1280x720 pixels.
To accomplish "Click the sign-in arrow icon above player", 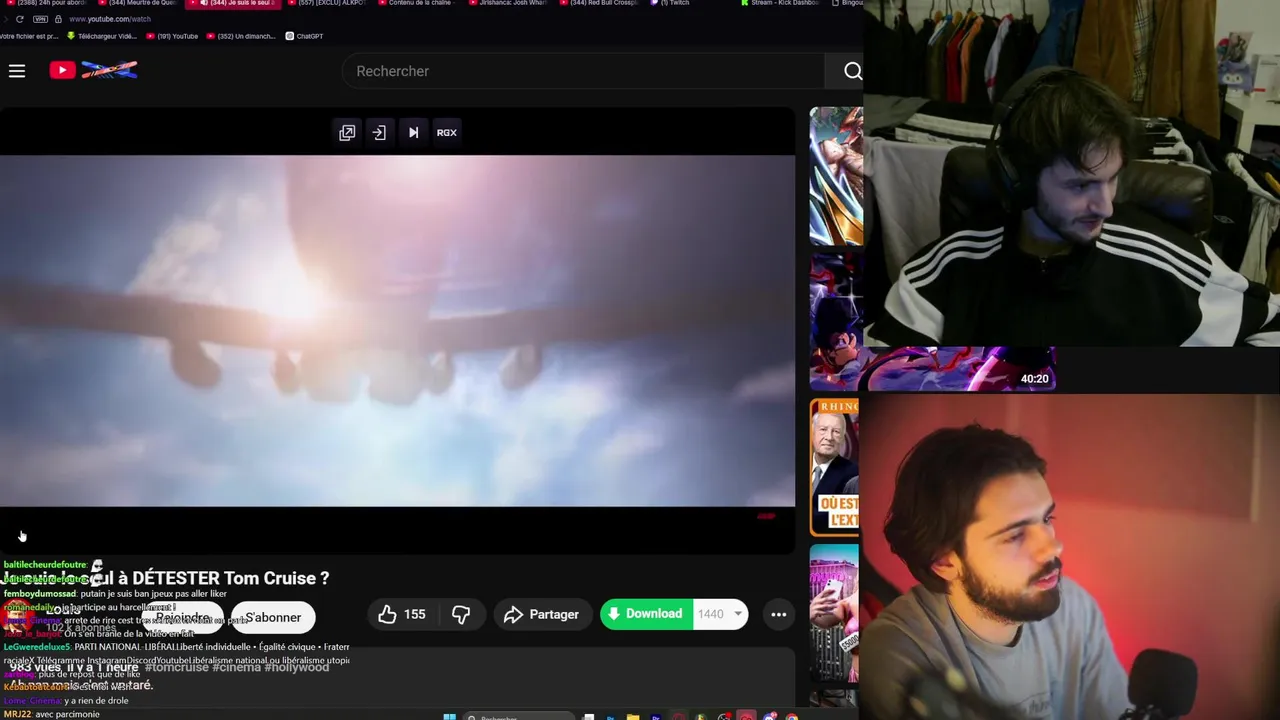I will coord(379,132).
